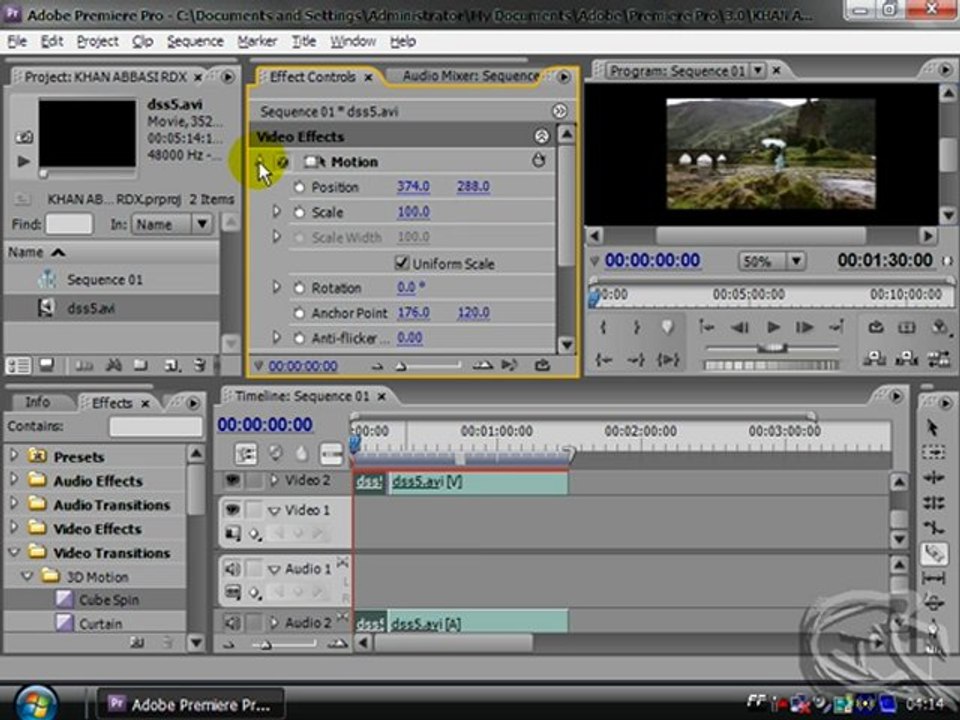The height and width of the screenshot is (720, 960).
Task: Switch to the Info tab
Action: [x=37, y=402]
